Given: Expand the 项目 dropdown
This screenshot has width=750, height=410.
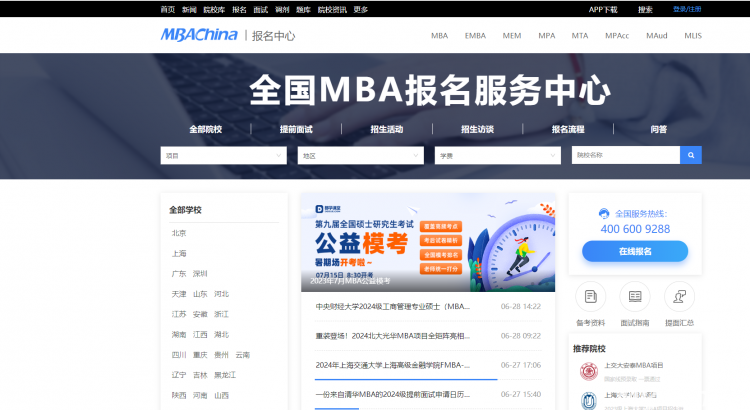Looking at the screenshot, I should click(223, 155).
